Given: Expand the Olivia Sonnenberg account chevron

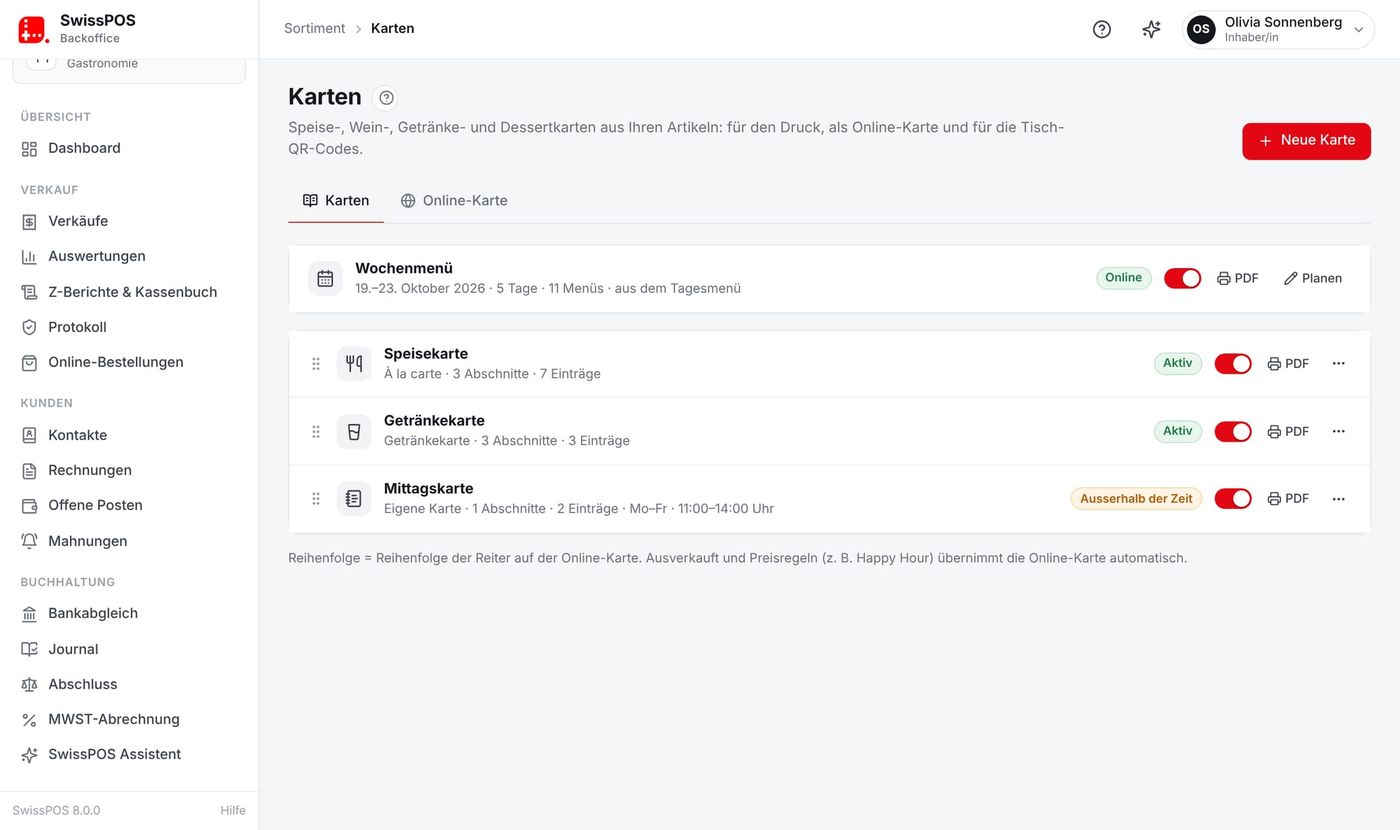Looking at the screenshot, I should (1359, 30).
